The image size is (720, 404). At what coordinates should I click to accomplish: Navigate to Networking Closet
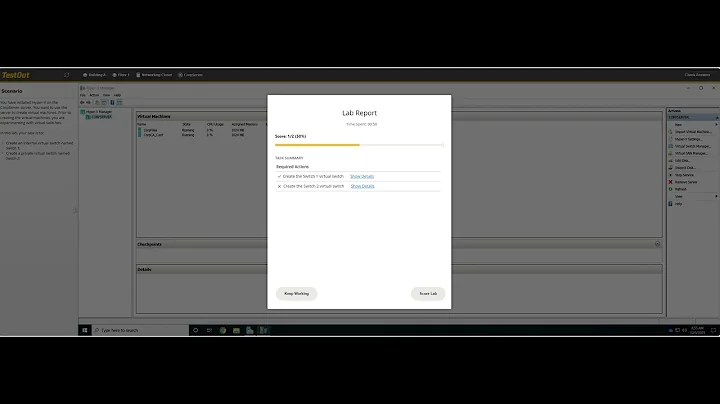click(x=154, y=75)
